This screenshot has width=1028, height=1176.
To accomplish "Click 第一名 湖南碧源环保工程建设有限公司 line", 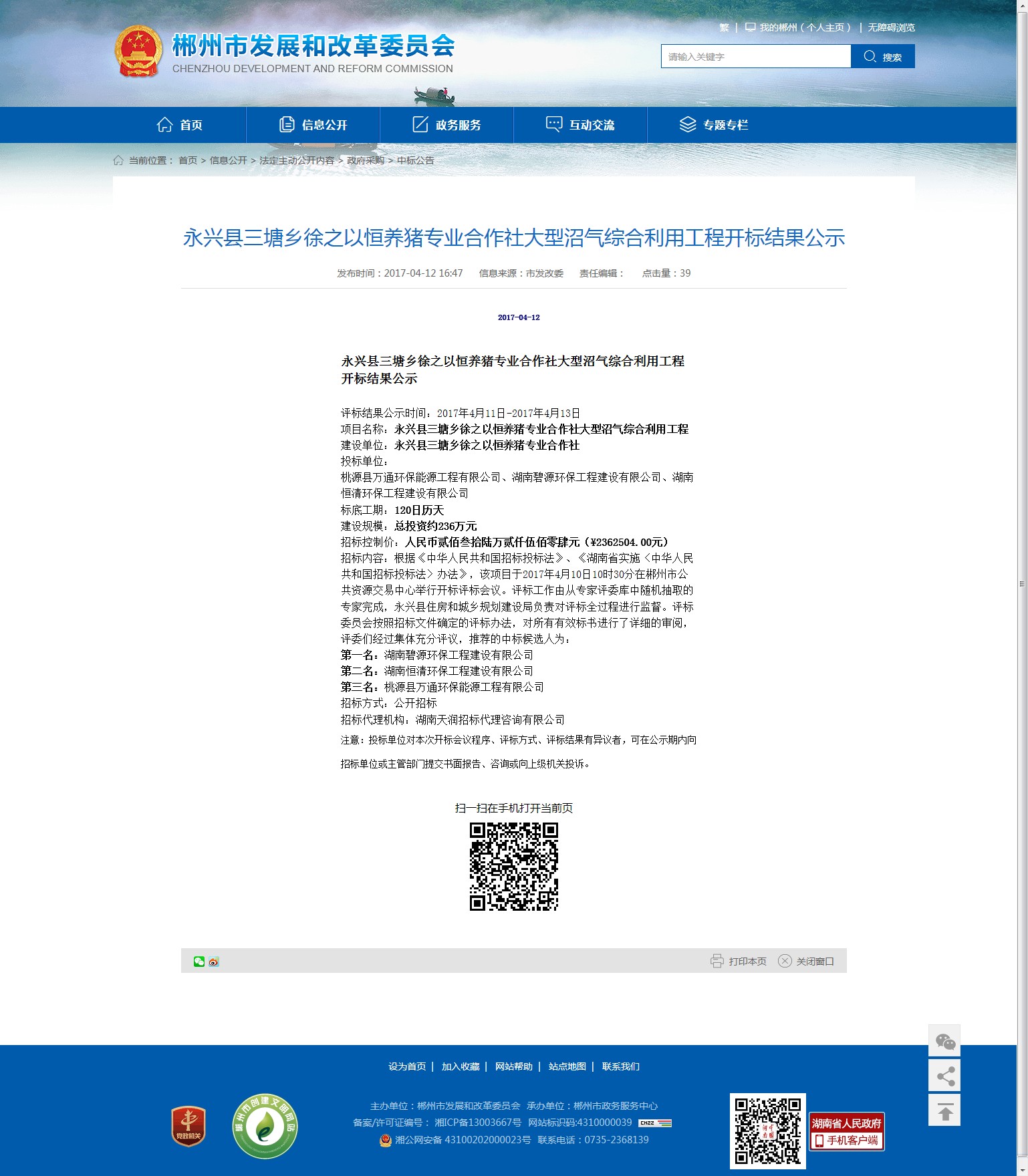I will 437,655.
